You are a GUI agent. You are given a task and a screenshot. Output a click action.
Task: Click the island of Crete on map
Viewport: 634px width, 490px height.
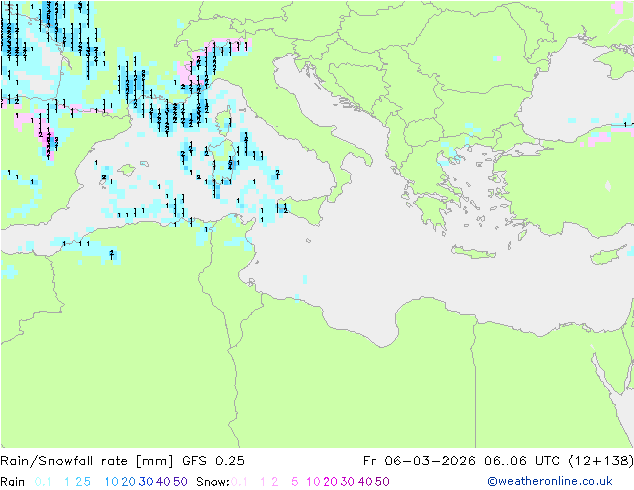click(472, 252)
